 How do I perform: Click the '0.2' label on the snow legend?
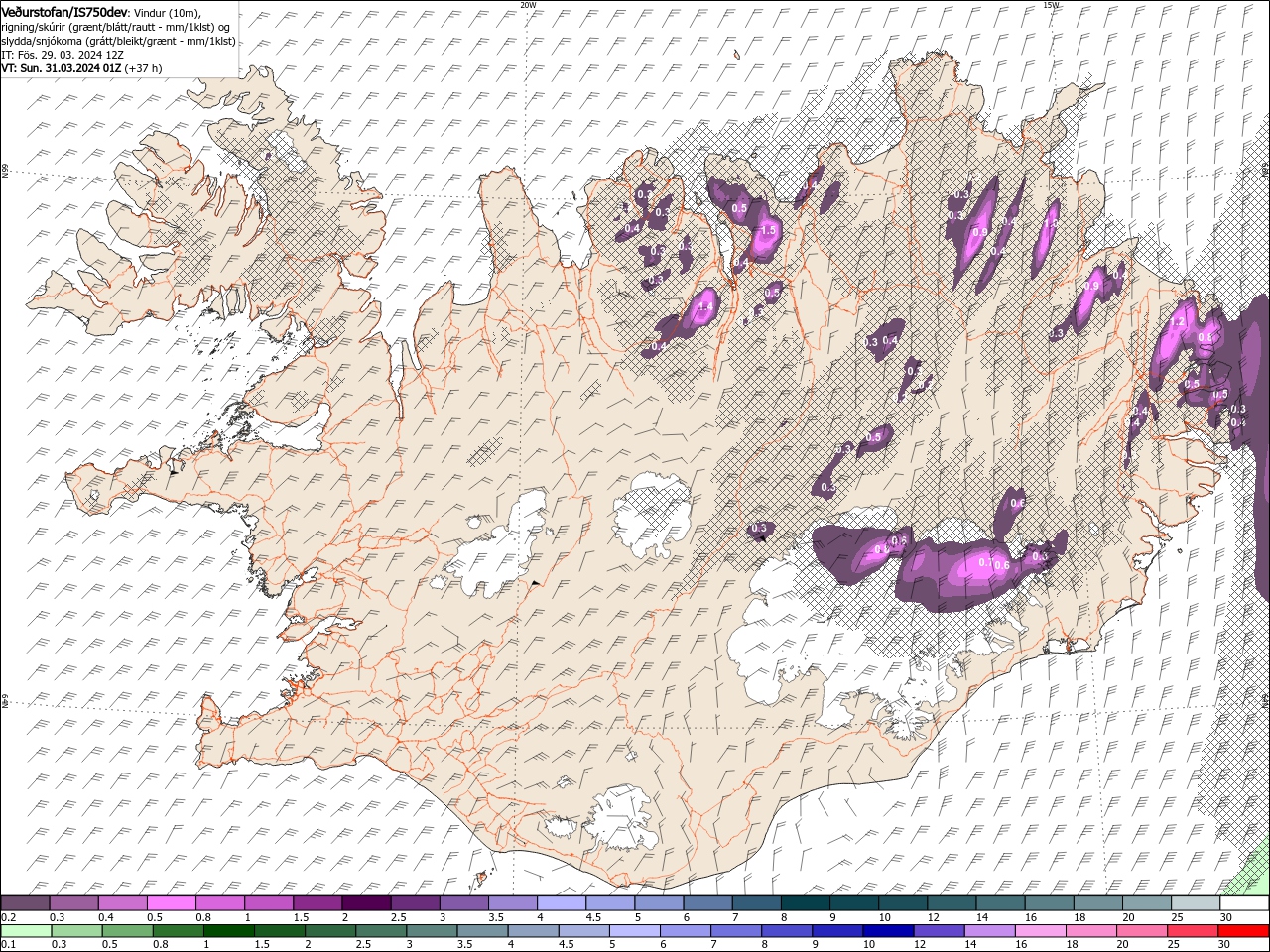[x=8, y=917]
